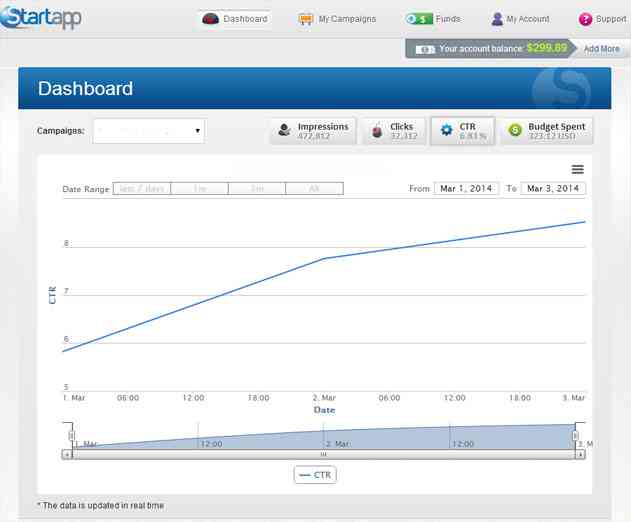Select the All date range
Viewport: 631px width, 522px height.
[314, 188]
